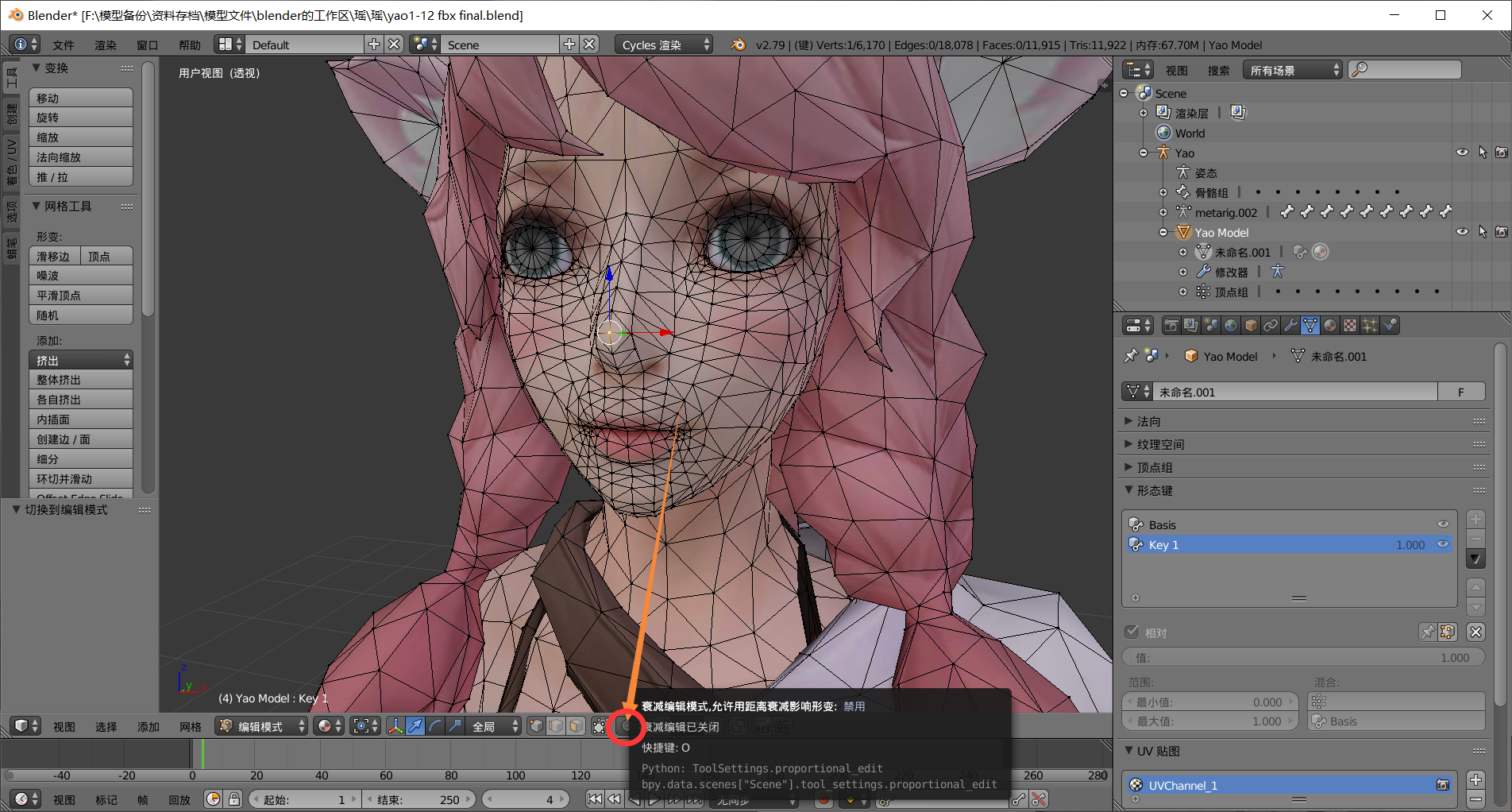Switch to face select mode icon

coord(577,726)
